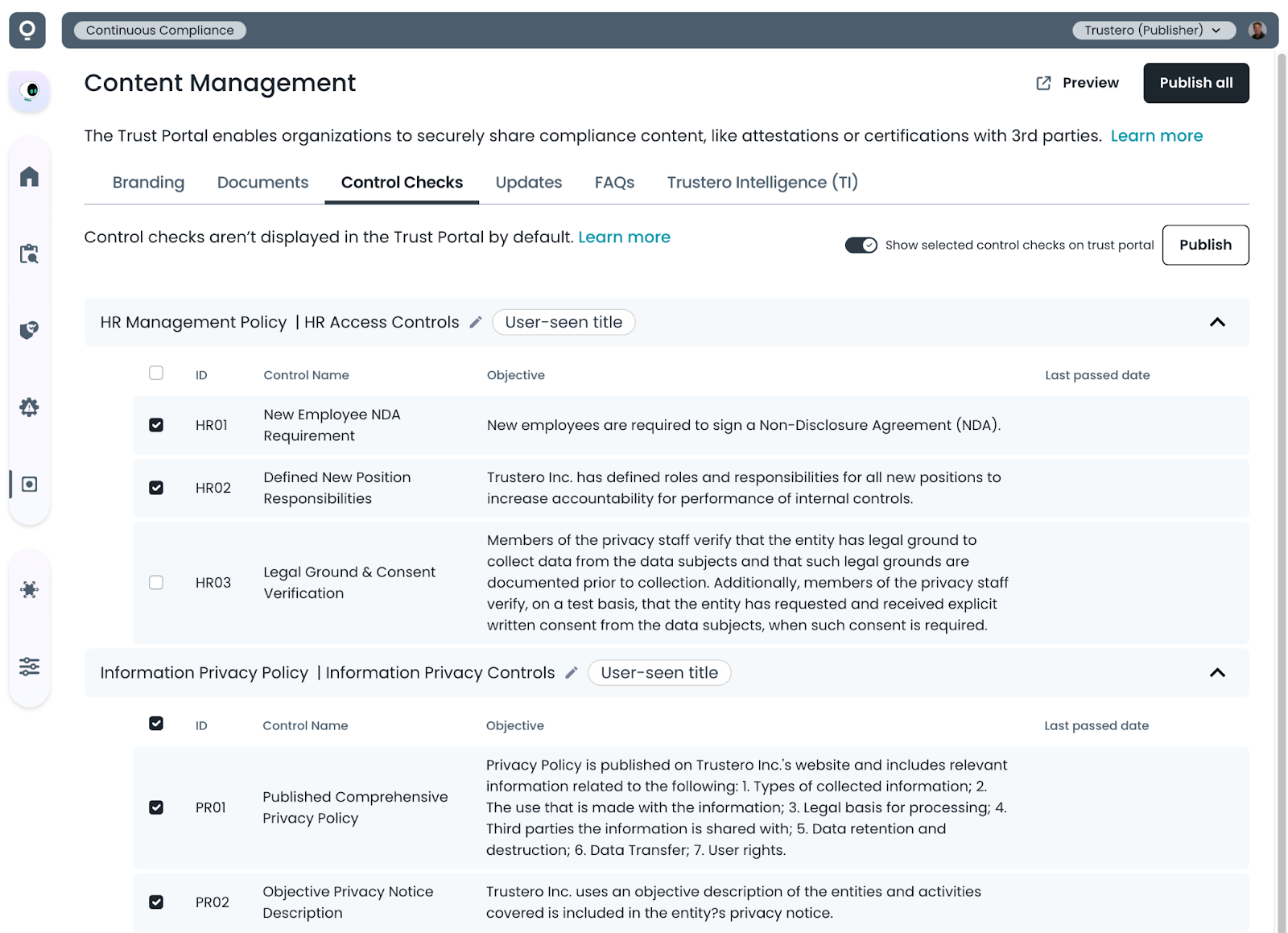Open the clipboard search icon in sidebar
1288x933 pixels.
click(29, 254)
